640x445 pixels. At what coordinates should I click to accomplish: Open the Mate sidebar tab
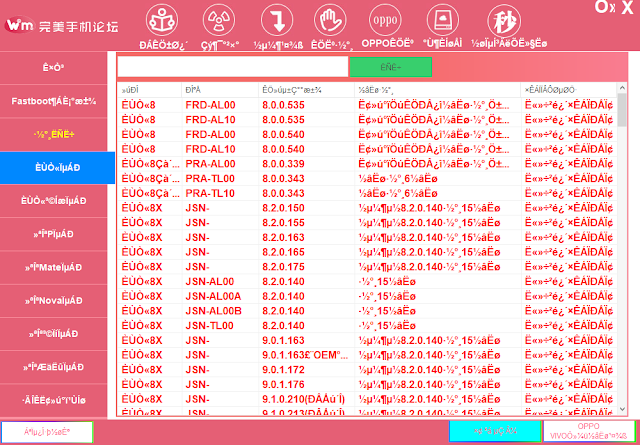[x=53, y=267]
